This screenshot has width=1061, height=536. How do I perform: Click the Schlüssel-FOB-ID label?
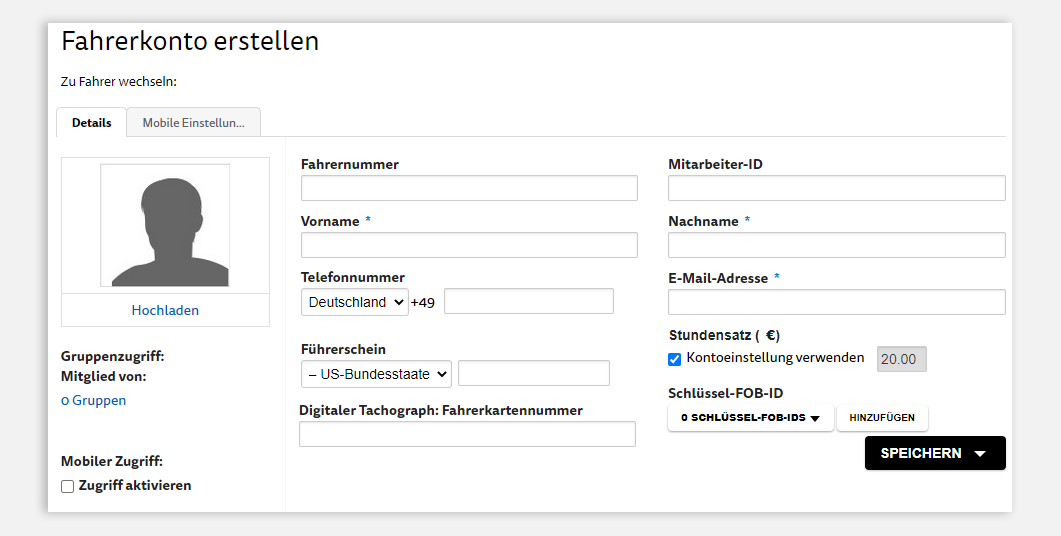click(725, 393)
